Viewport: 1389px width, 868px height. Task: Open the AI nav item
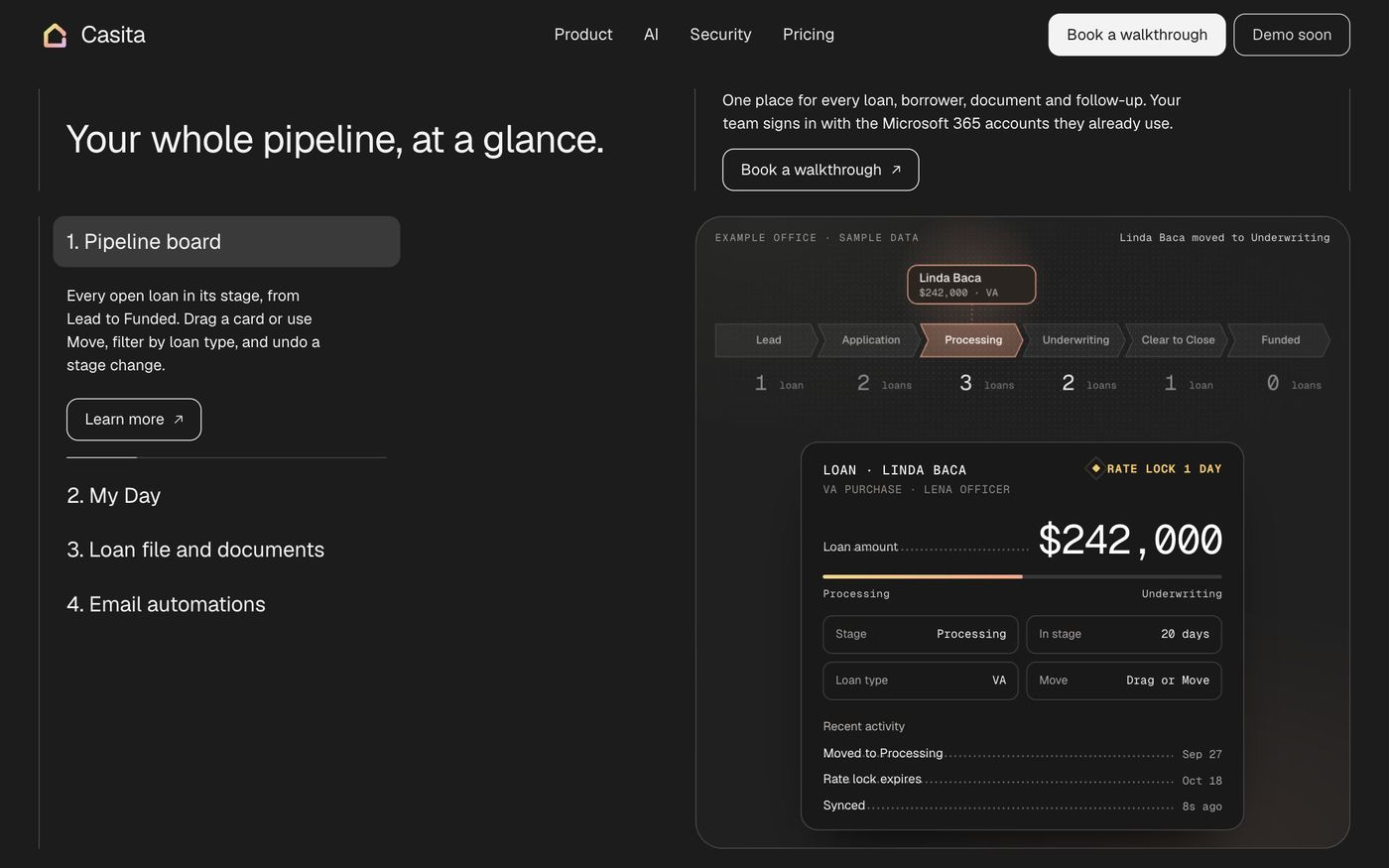point(651,35)
